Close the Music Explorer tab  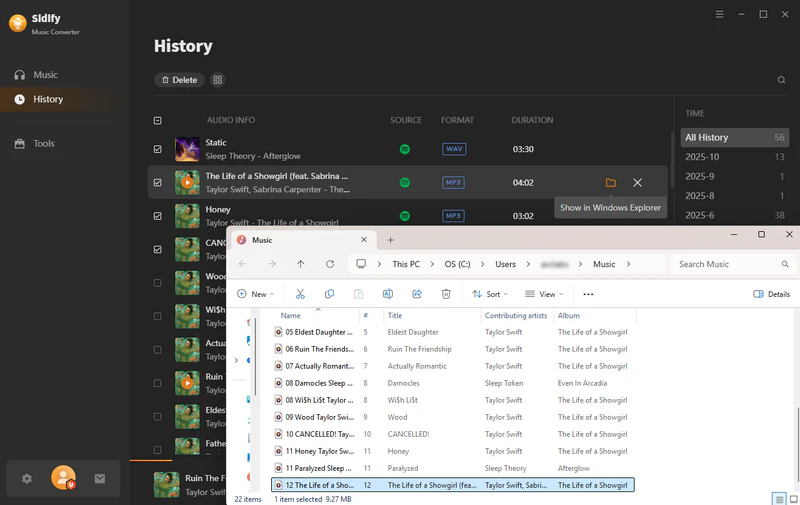point(364,240)
